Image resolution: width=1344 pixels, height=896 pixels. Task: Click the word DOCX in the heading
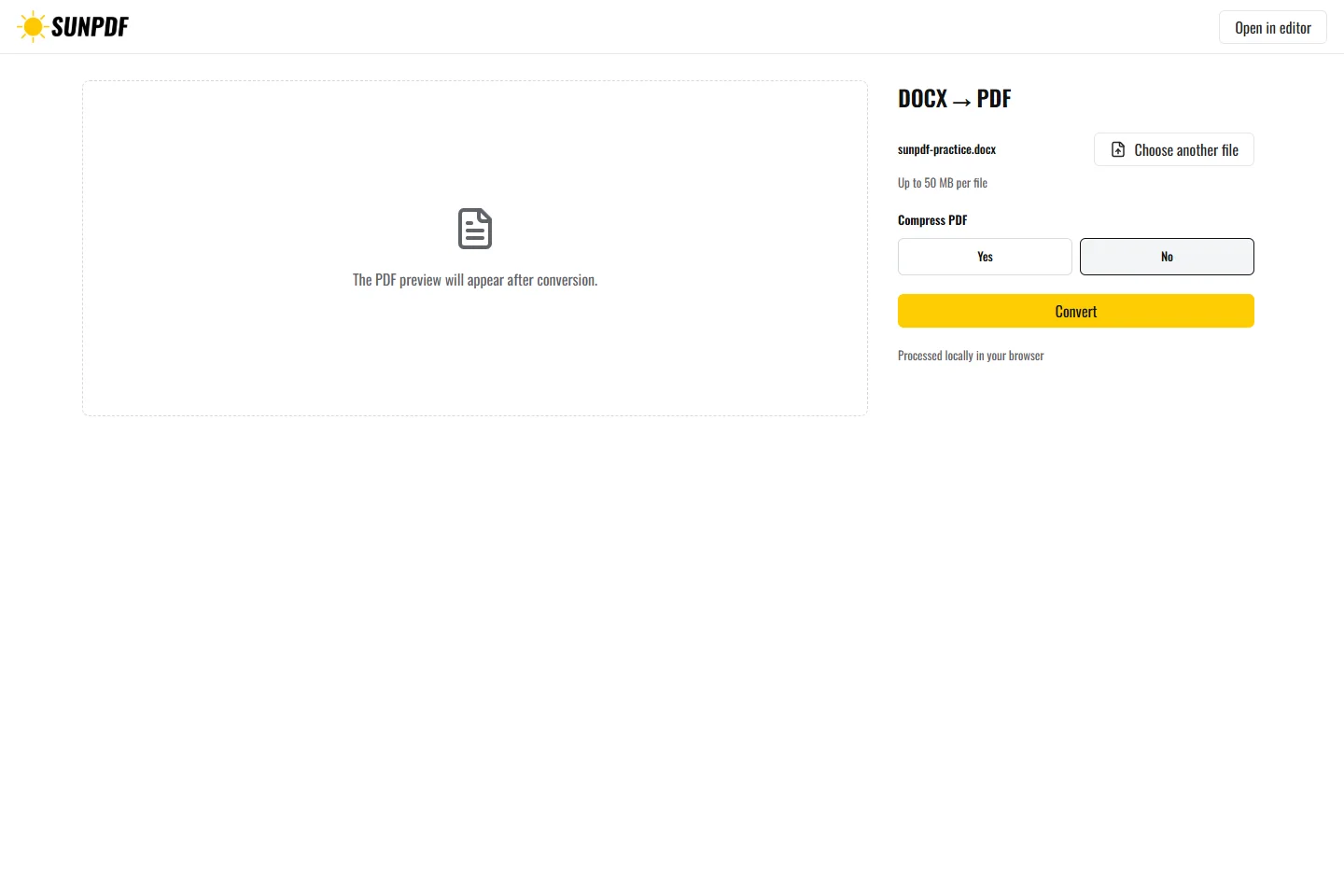pos(922,99)
